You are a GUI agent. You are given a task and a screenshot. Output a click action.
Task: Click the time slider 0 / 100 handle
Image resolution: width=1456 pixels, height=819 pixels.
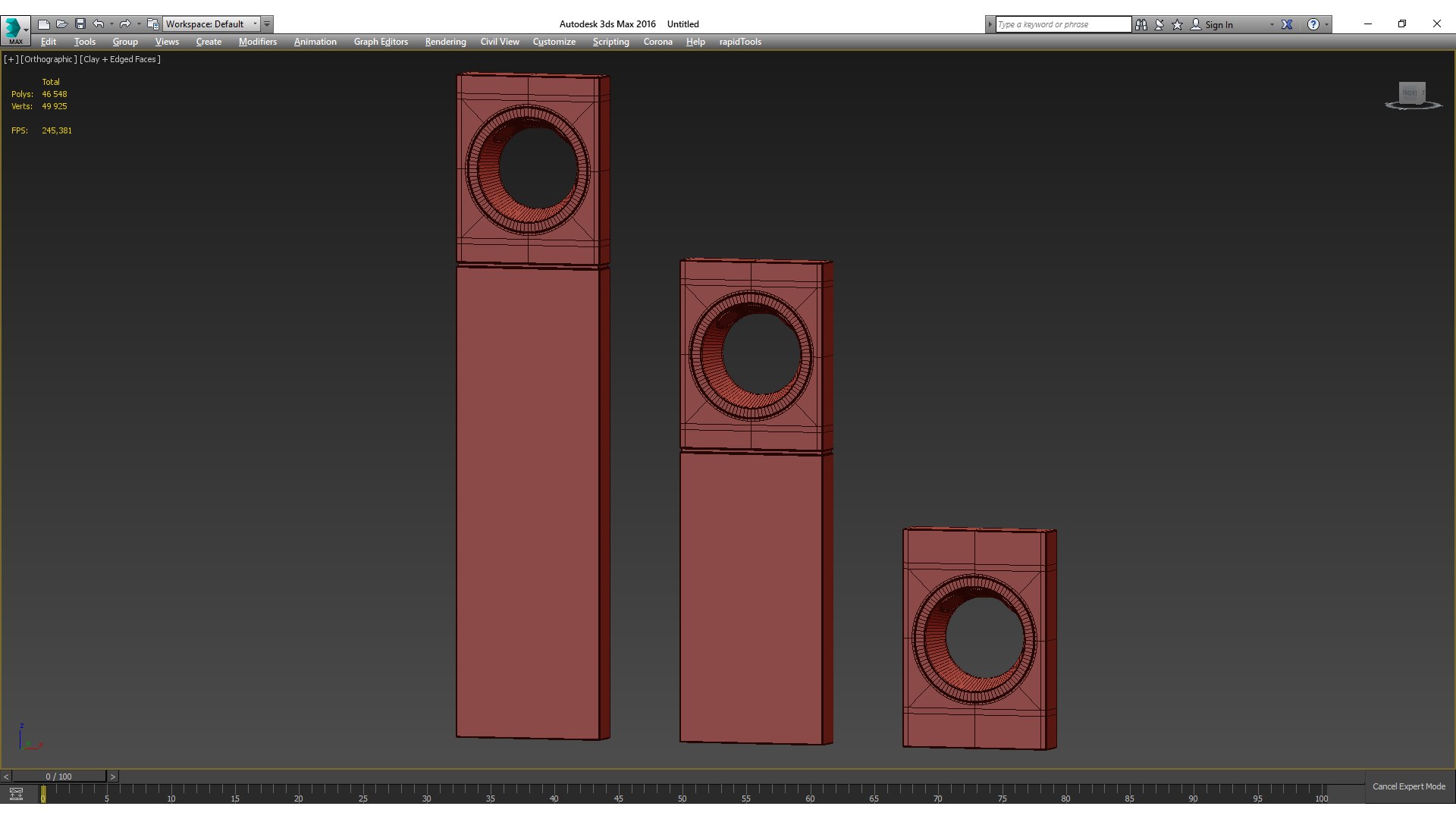pyautogui.click(x=58, y=777)
